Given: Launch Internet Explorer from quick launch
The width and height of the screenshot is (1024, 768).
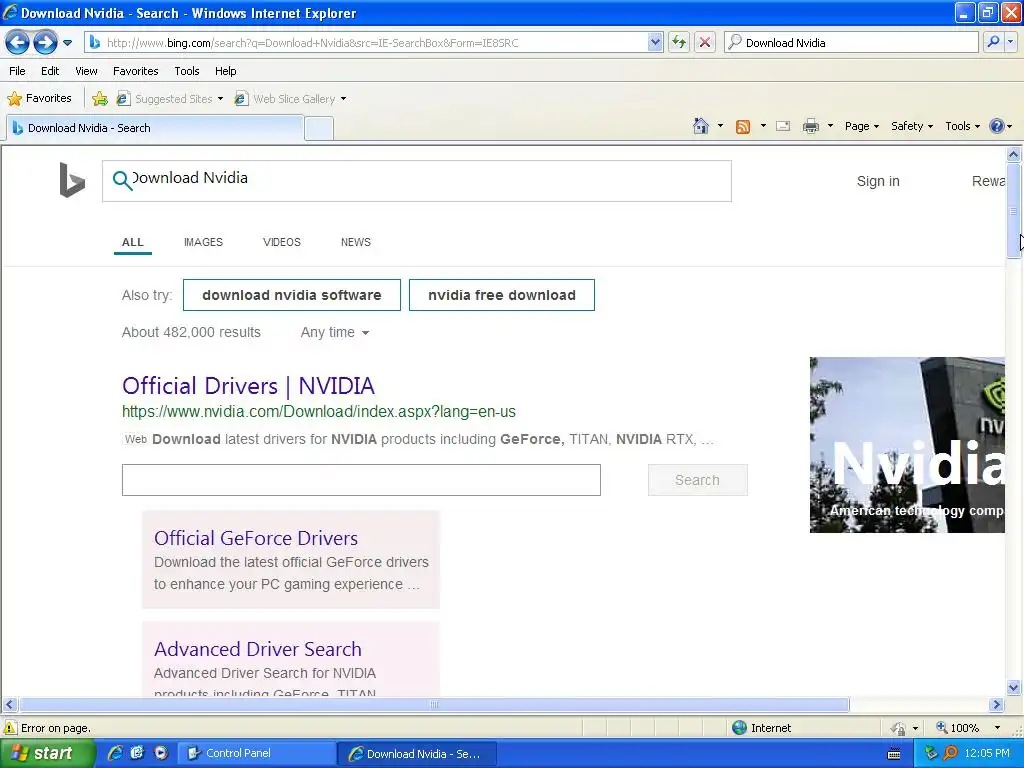Looking at the screenshot, I should [116, 753].
